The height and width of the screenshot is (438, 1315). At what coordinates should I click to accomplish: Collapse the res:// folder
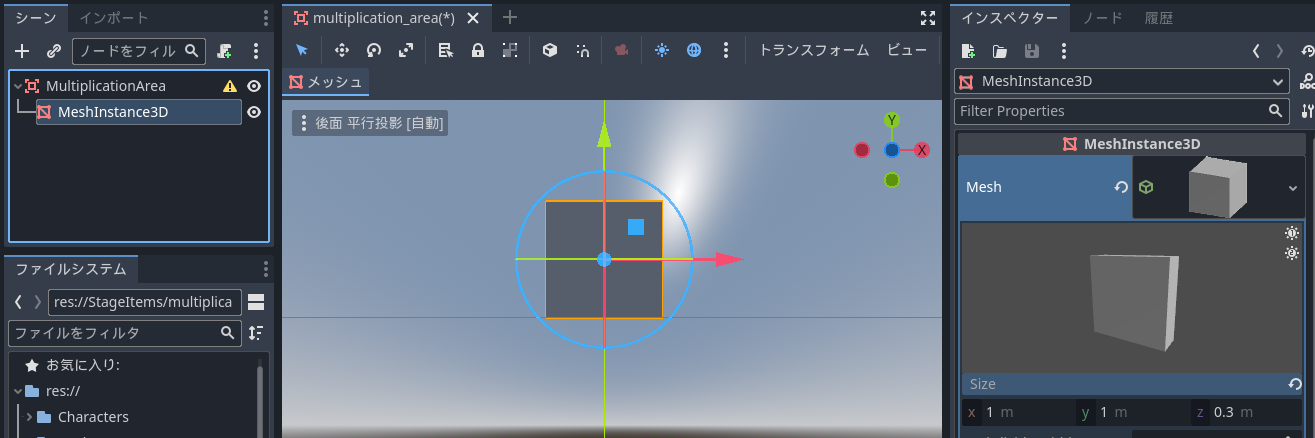click(x=18, y=391)
